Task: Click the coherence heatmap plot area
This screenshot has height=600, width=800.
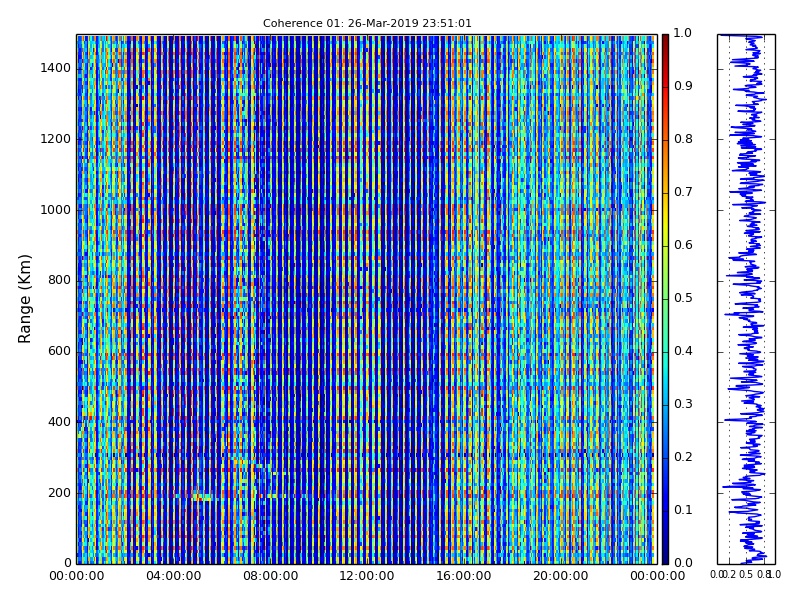Action: click(367, 299)
